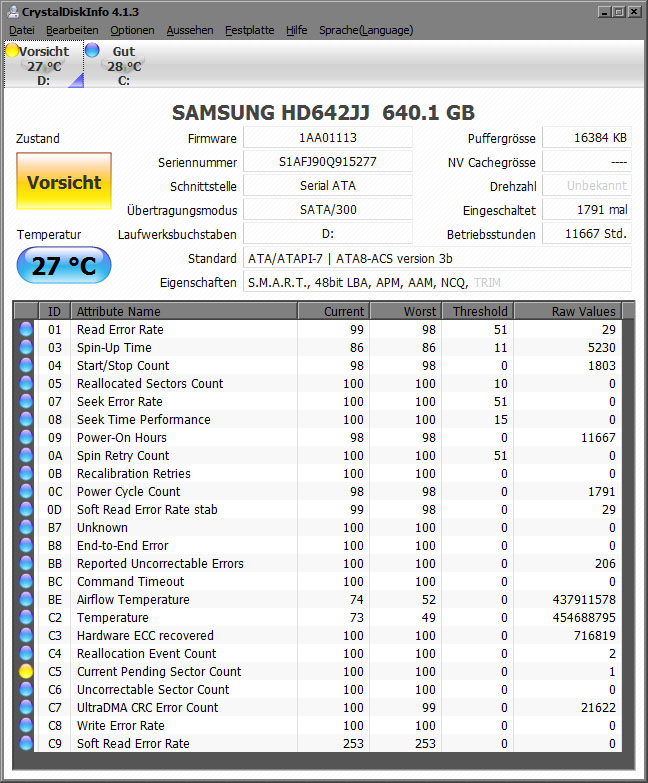648x783 pixels.
Task: Click the 27 °C temperature button
Action: click(64, 265)
